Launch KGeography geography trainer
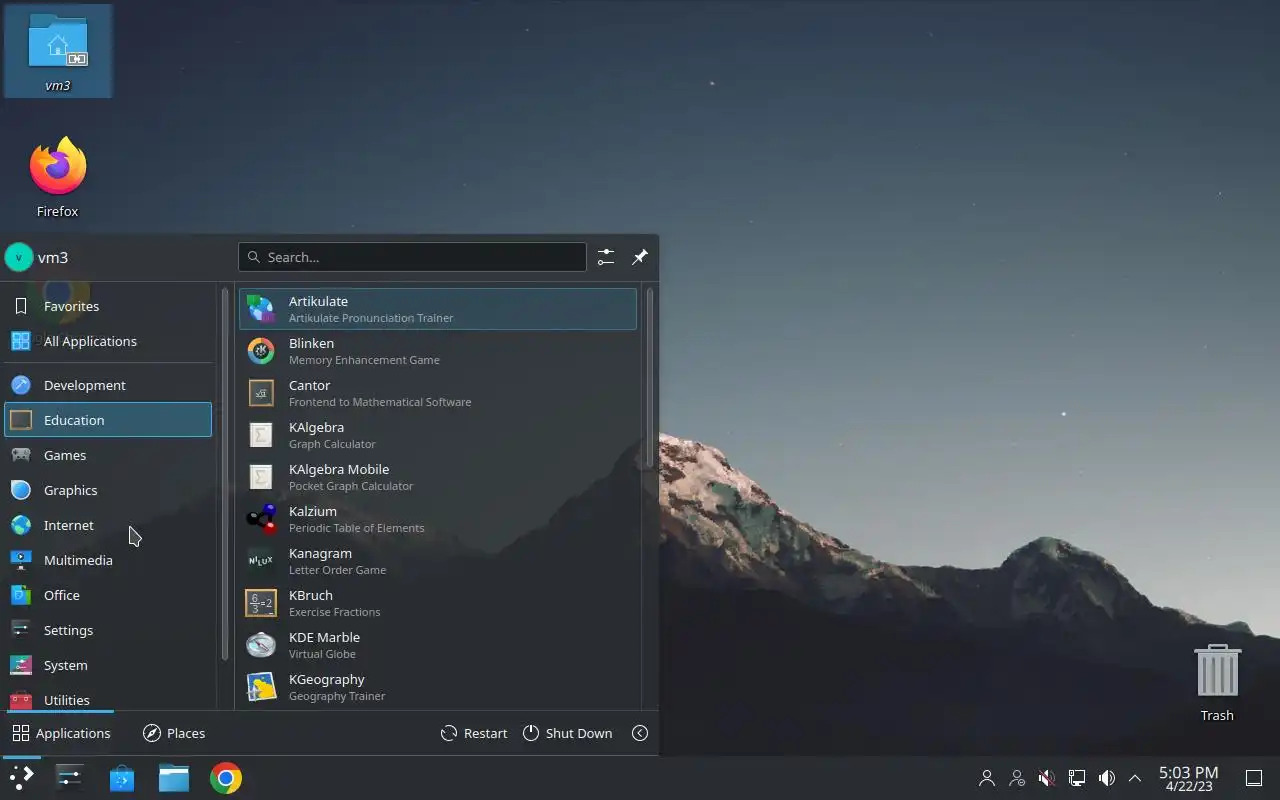This screenshot has height=800, width=1280. coord(437,687)
